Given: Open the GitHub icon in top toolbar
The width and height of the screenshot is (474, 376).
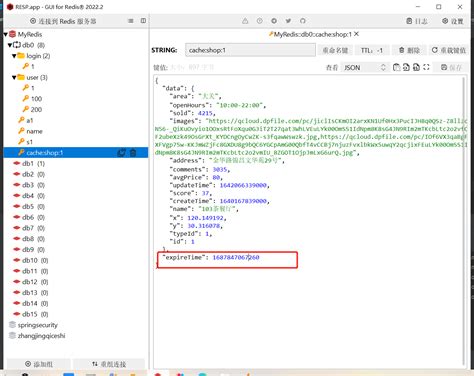Looking at the screenshot, I should [302, 21].
